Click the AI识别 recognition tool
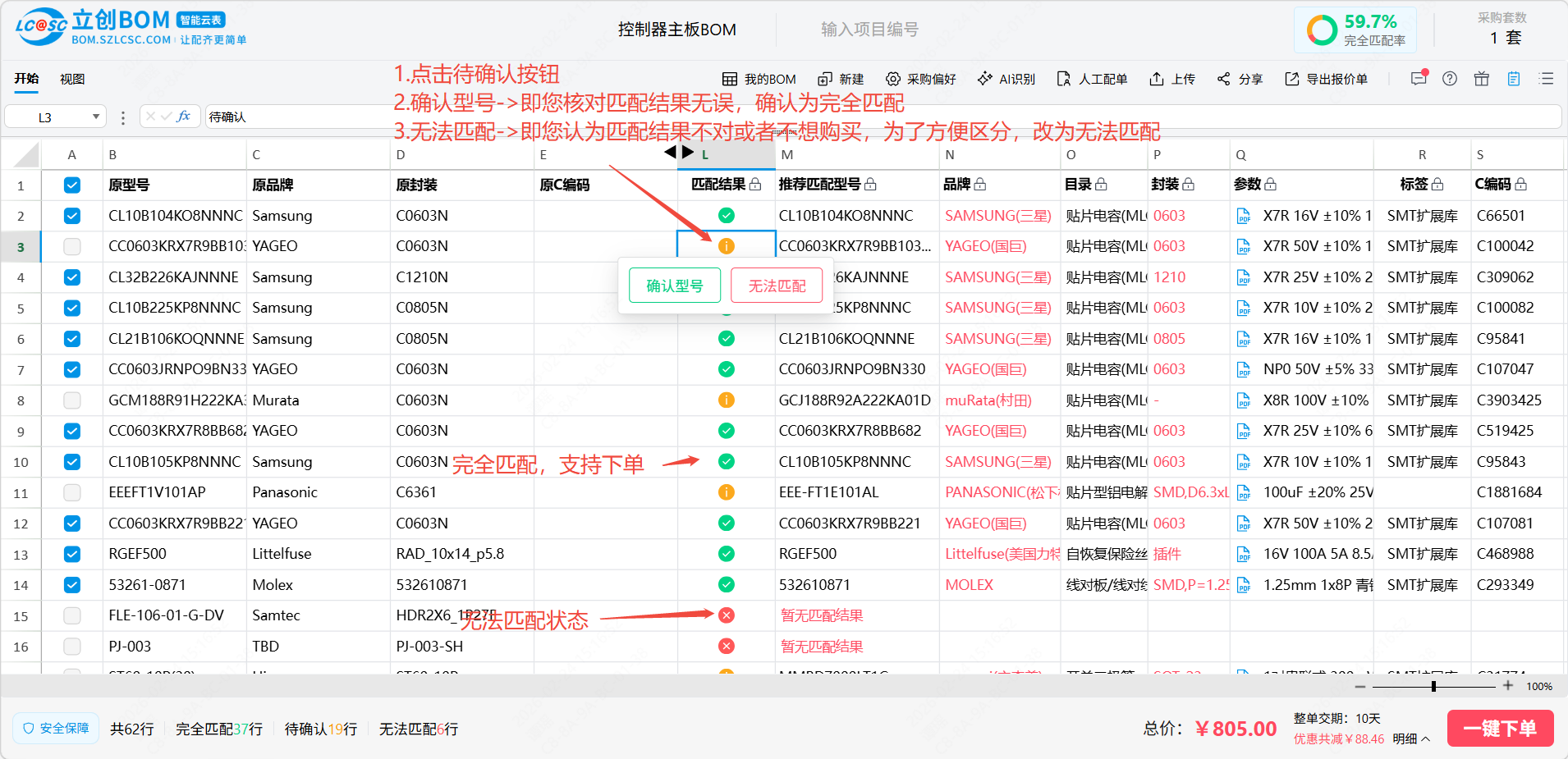The image size is (1568, 759). 1006,79
